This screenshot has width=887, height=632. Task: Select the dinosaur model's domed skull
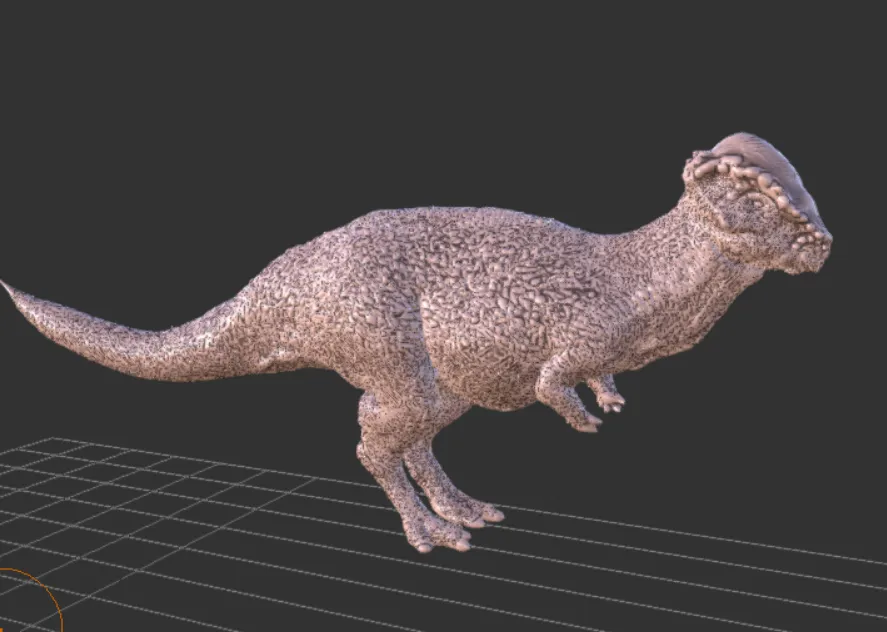pos(766,167)
